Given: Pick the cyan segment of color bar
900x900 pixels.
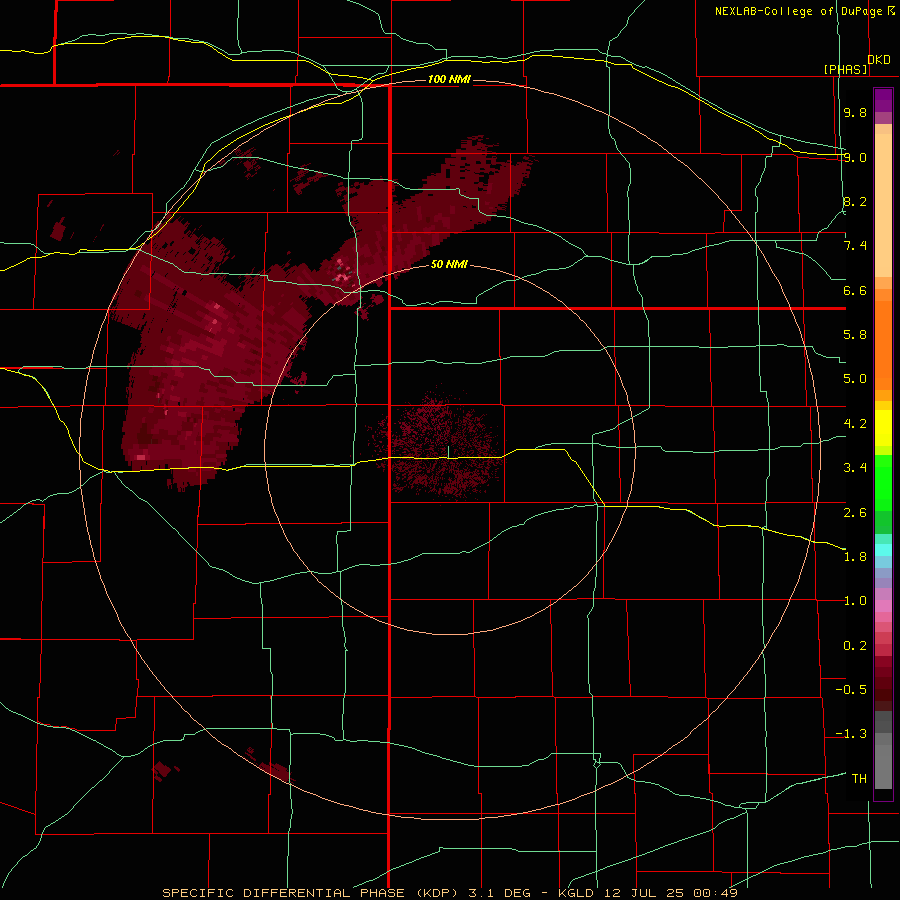Looking at the screenshot, I should click(883, 550).
